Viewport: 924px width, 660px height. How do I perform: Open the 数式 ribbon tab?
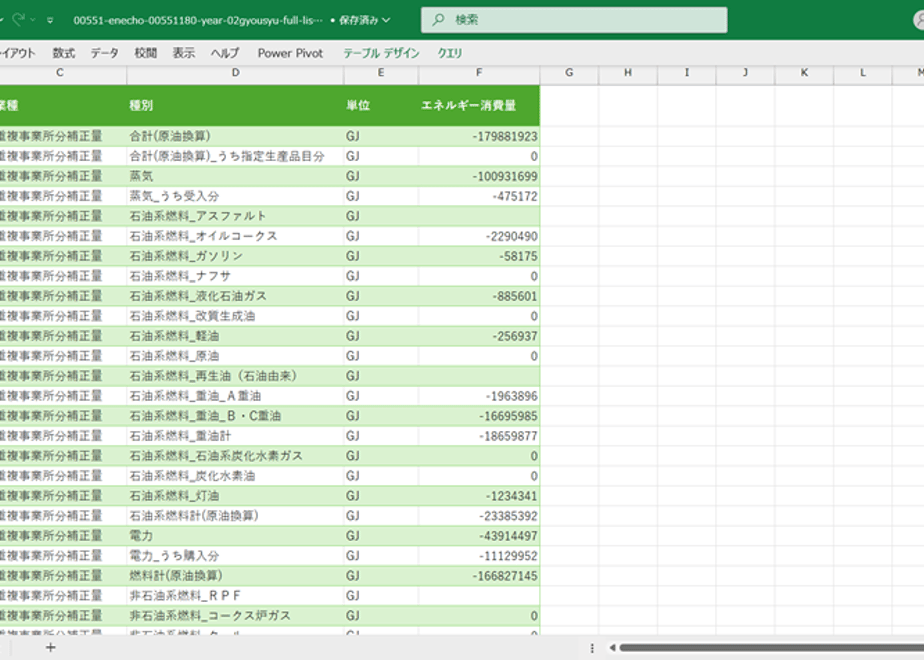coord(64,53)
